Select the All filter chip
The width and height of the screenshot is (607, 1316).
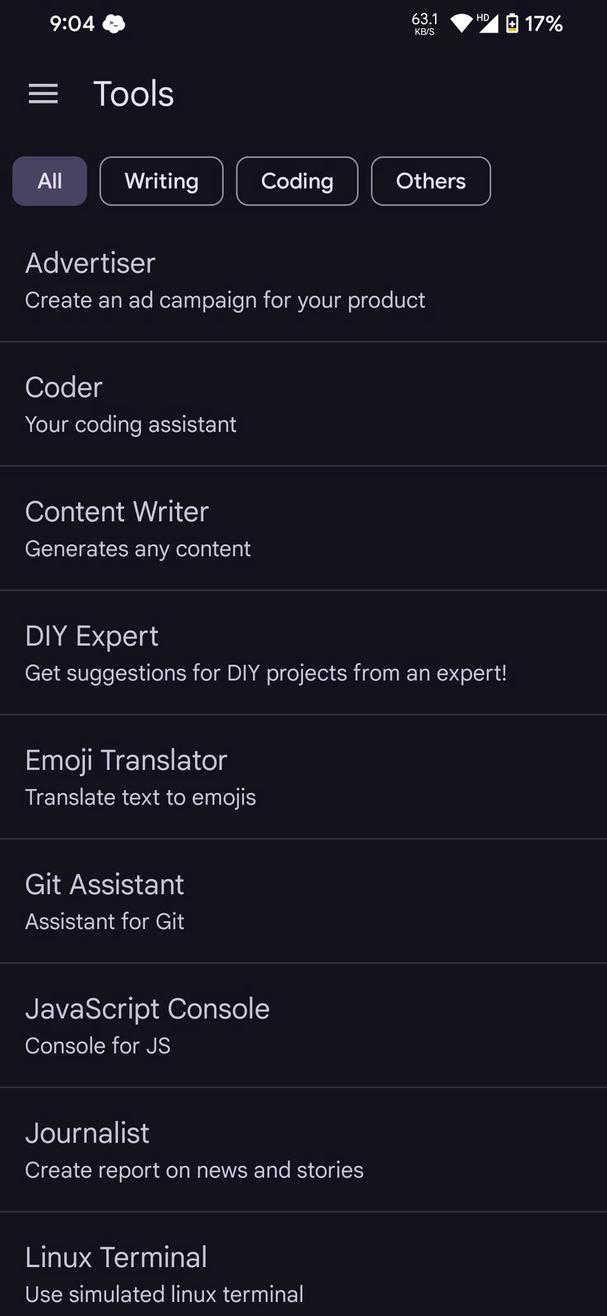pos(49,181)
